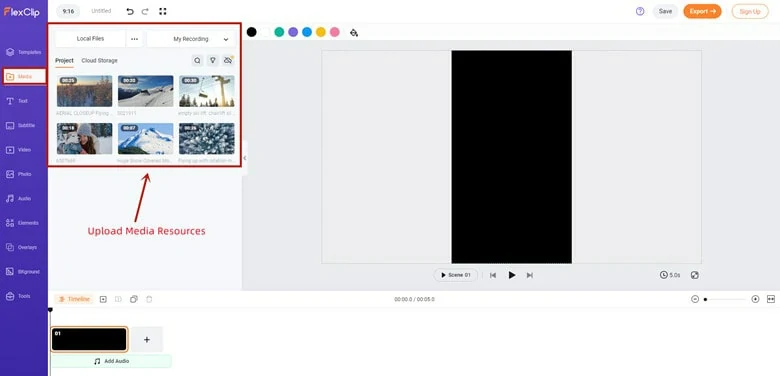Click the undo arrow icon
Screen dimensions: 780x376
click(130, 11)
